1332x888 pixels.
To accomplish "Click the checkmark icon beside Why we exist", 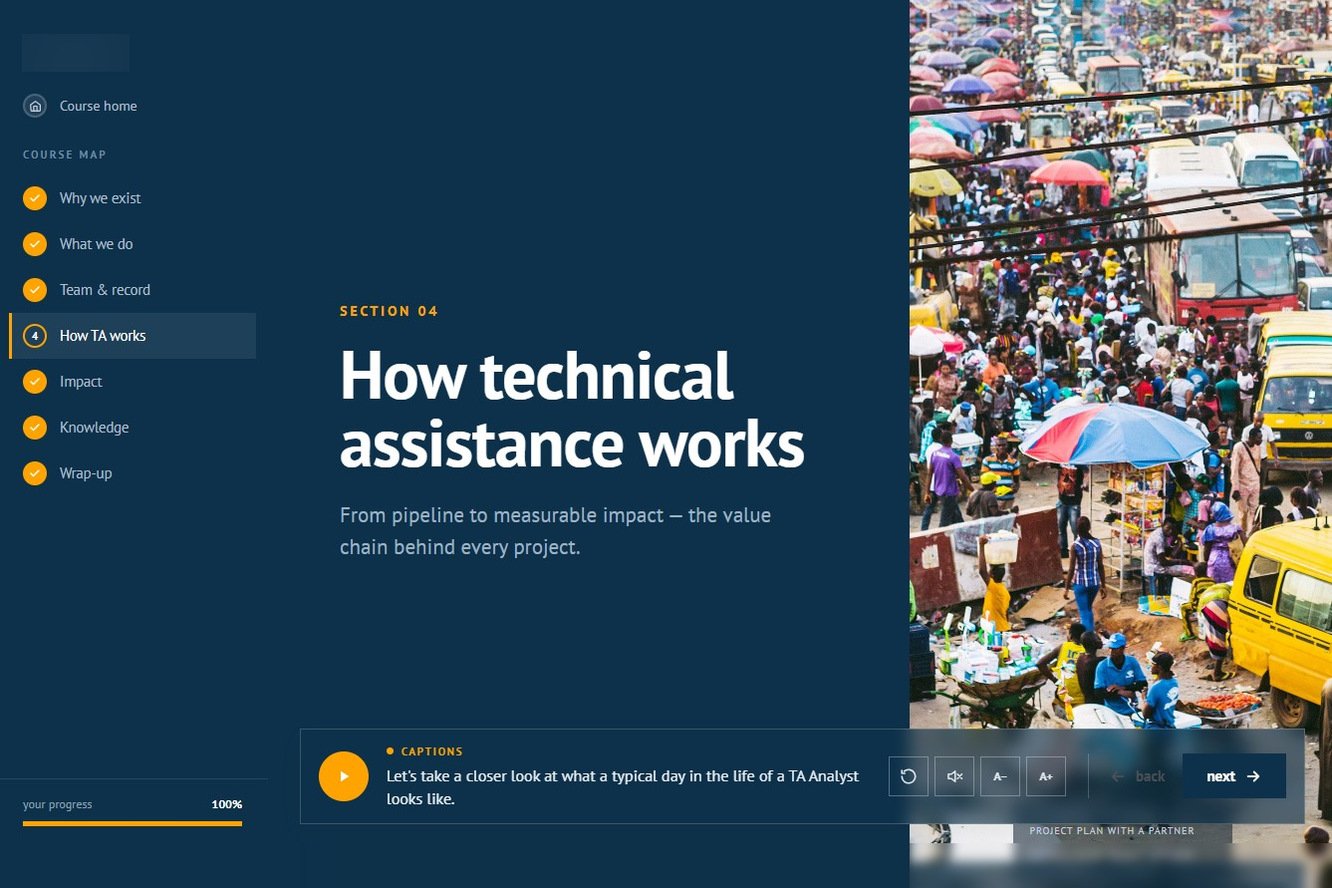I will [x=35, y=198].
